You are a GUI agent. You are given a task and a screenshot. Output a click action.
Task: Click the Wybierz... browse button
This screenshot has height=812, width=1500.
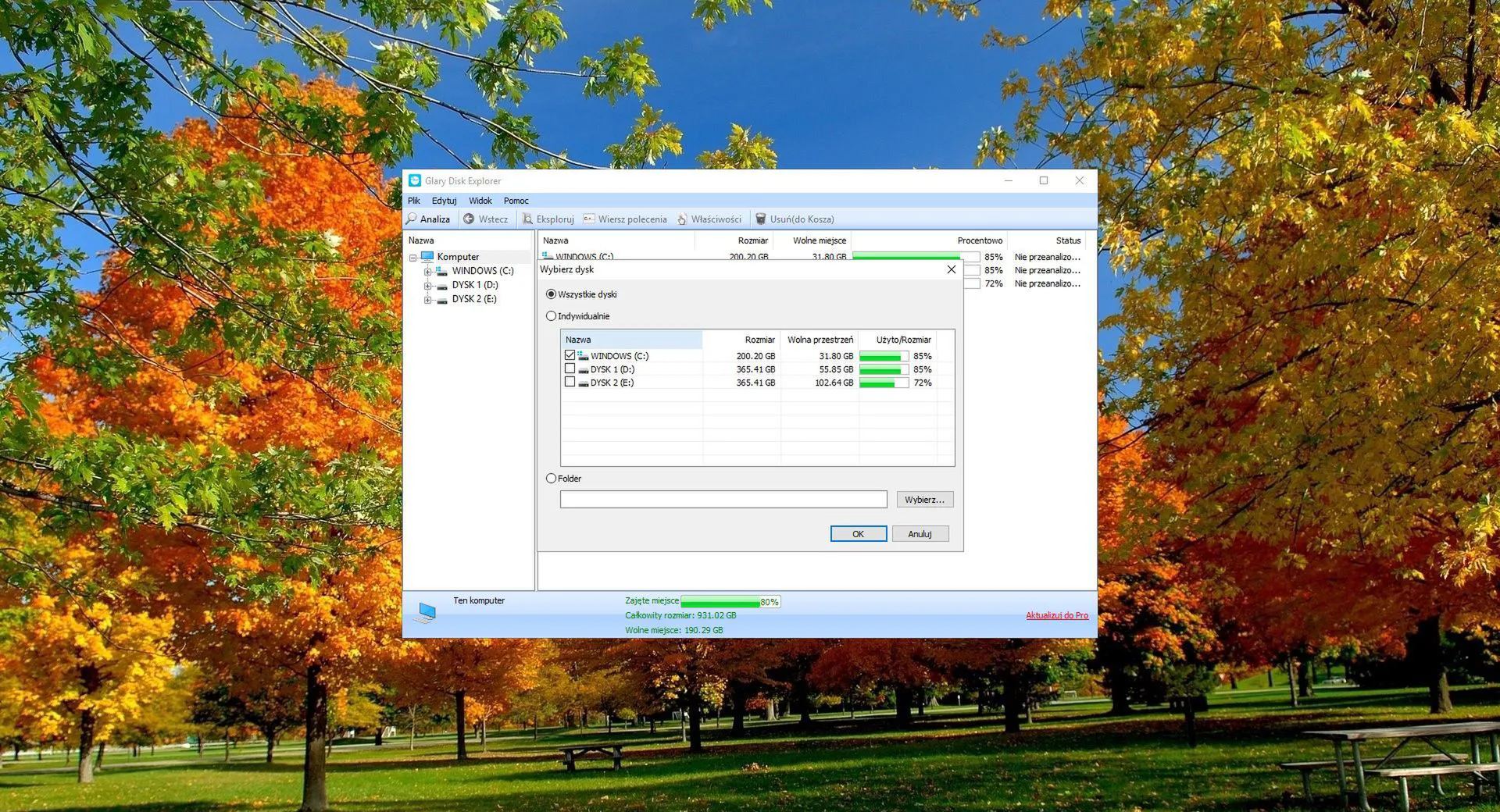(925, 500)
